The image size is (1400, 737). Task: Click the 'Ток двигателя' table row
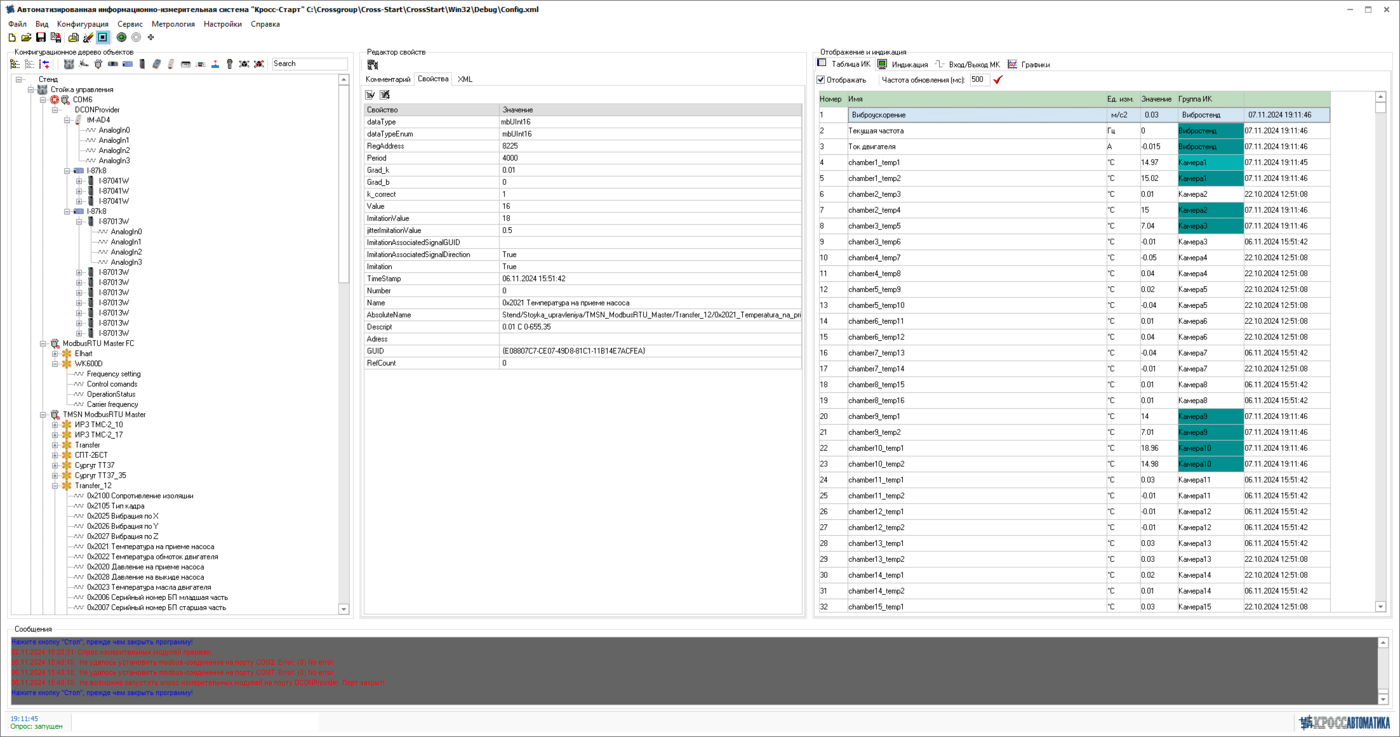(1074, 147)
